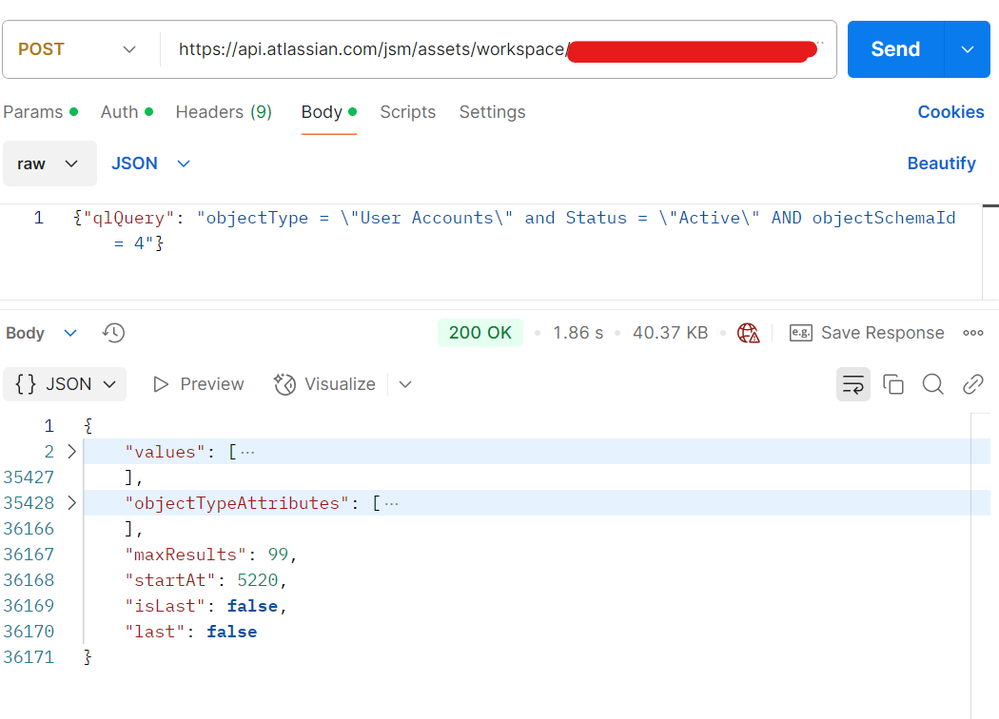Click the 200 OK status badge
Image resolution: width=999 pixels, height=719 pixels.
[480, 332]
